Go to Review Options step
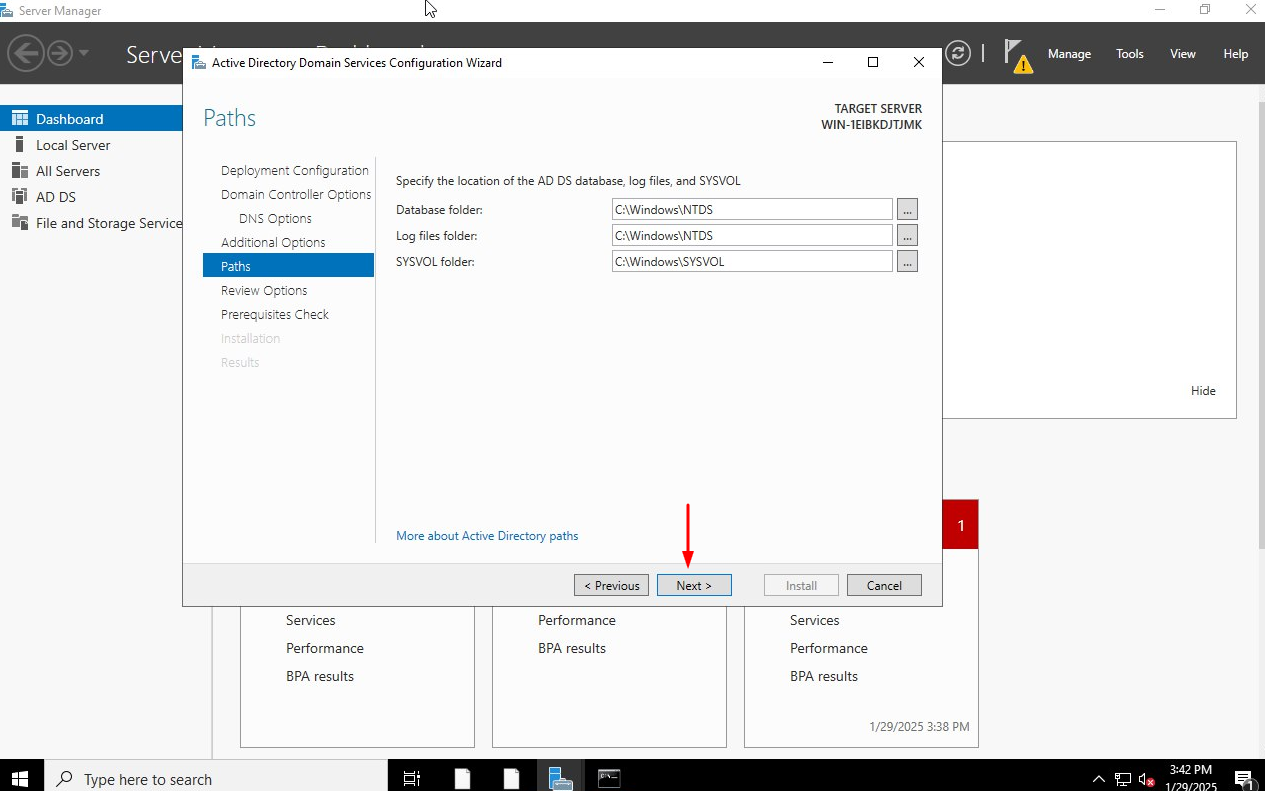This screenshot has height=791, width=1265. [264, 291]
